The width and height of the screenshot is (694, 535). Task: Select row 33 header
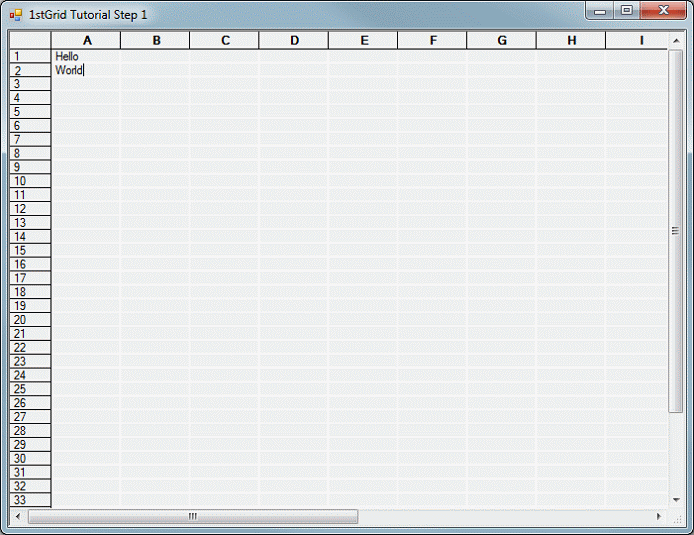(30, 500)
